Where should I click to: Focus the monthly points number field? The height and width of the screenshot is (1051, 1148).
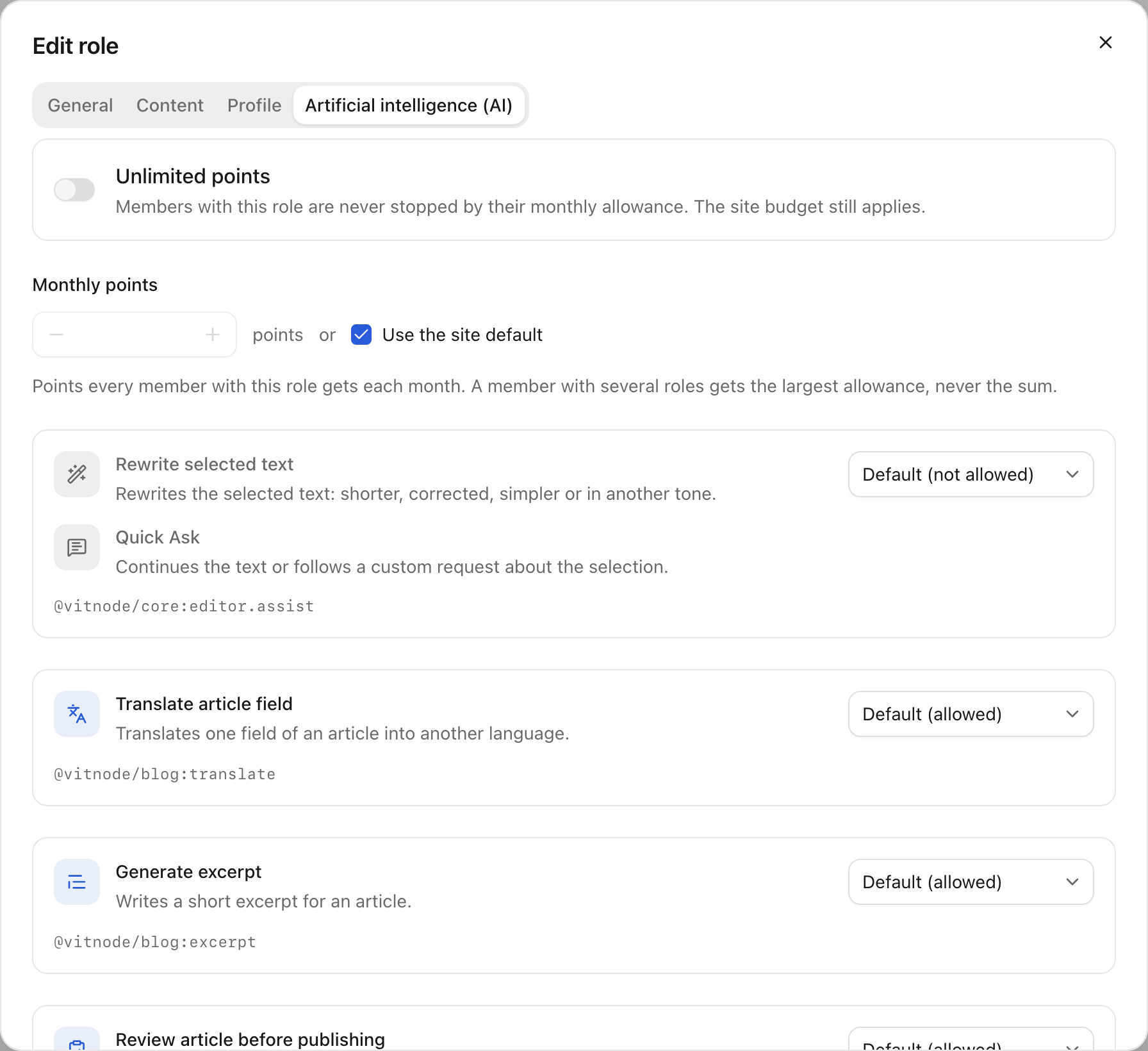pyautogui.click(x=135, y=335)
